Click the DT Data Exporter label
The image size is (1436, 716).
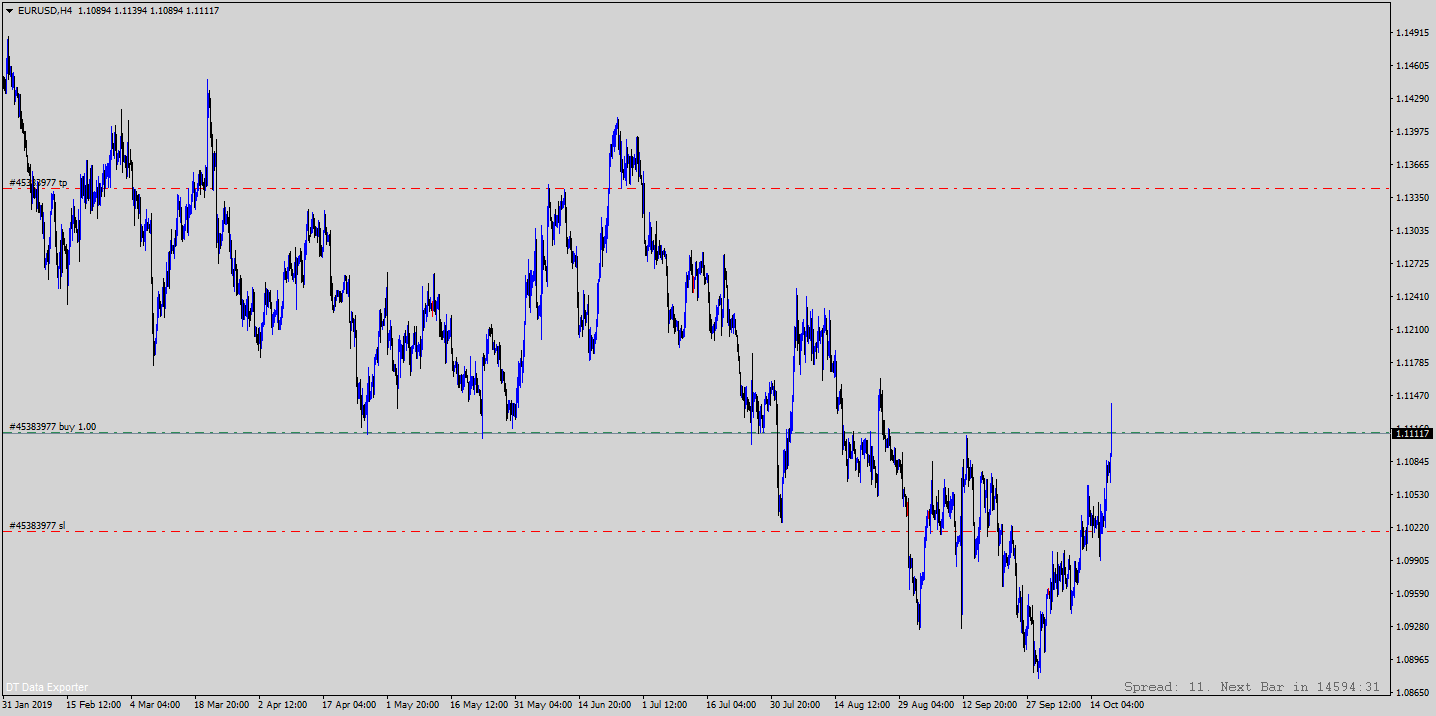[x=47, y=687]
